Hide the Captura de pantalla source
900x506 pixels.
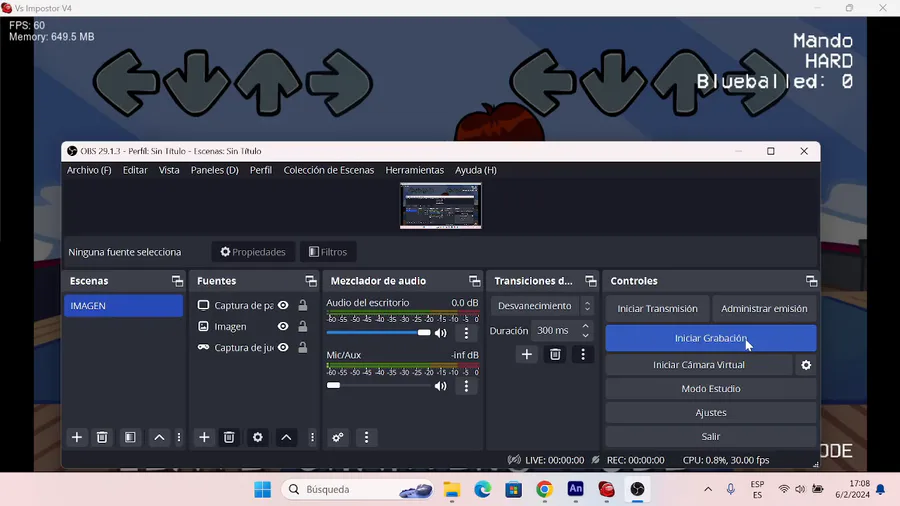tap(283, 305)
